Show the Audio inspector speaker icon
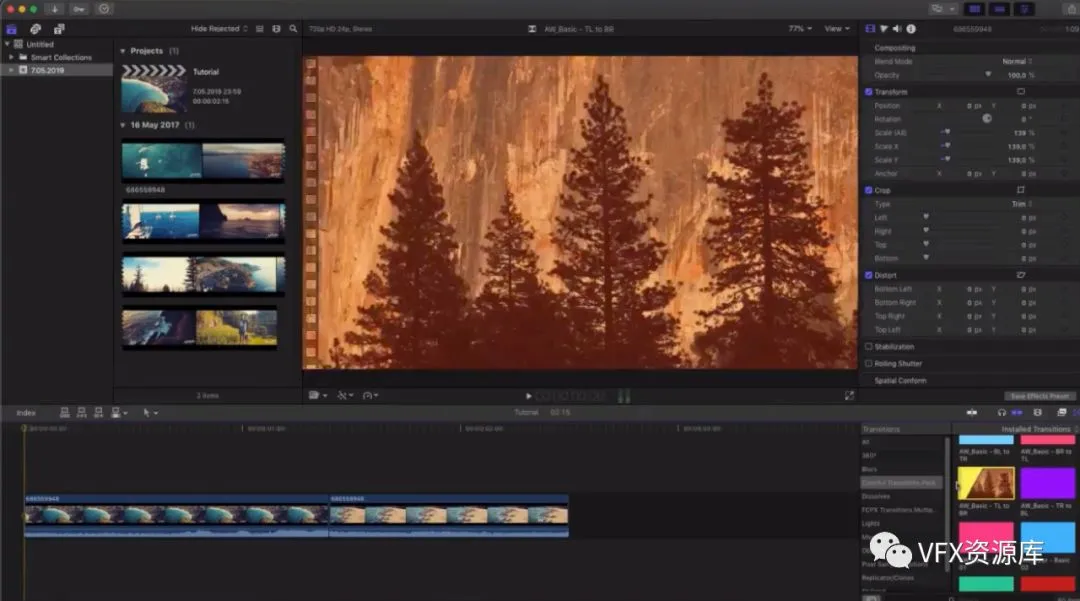Screen dimensions: 1080x601 pos(897,29)
